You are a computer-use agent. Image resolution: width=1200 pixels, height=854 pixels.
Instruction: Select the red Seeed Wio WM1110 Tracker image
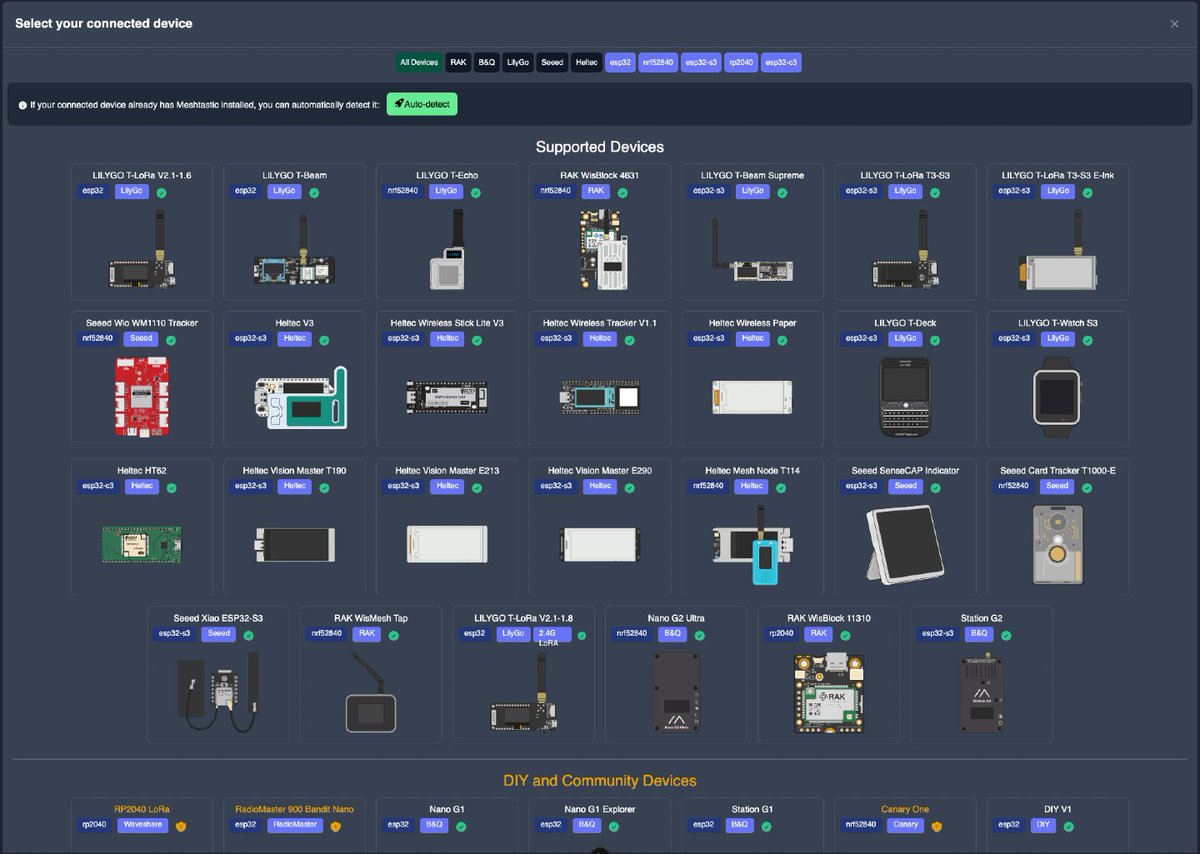tap(142, 396)
